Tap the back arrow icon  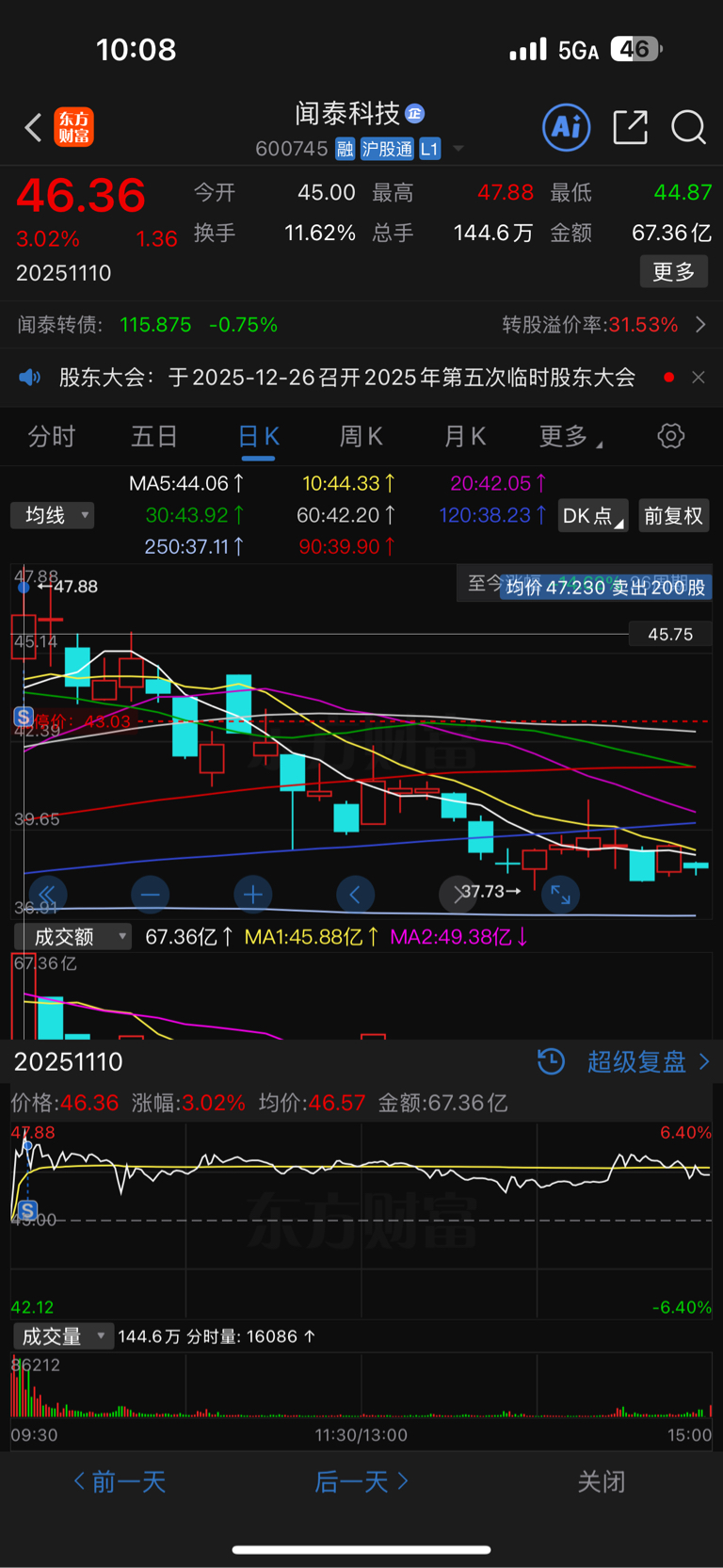[x=33, y=127]
